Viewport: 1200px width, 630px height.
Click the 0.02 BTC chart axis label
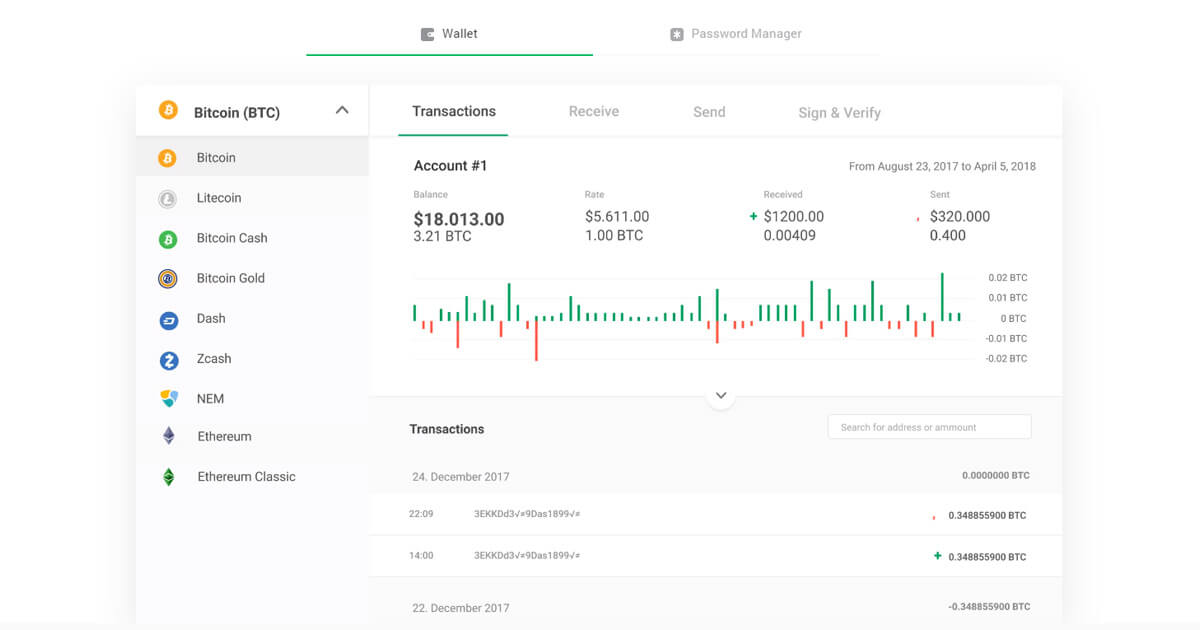[1007, 278]
